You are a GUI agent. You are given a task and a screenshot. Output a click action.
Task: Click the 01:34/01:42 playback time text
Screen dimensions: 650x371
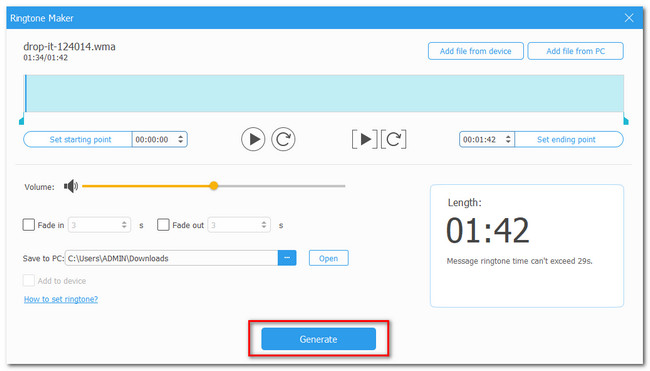coord(45,58)
